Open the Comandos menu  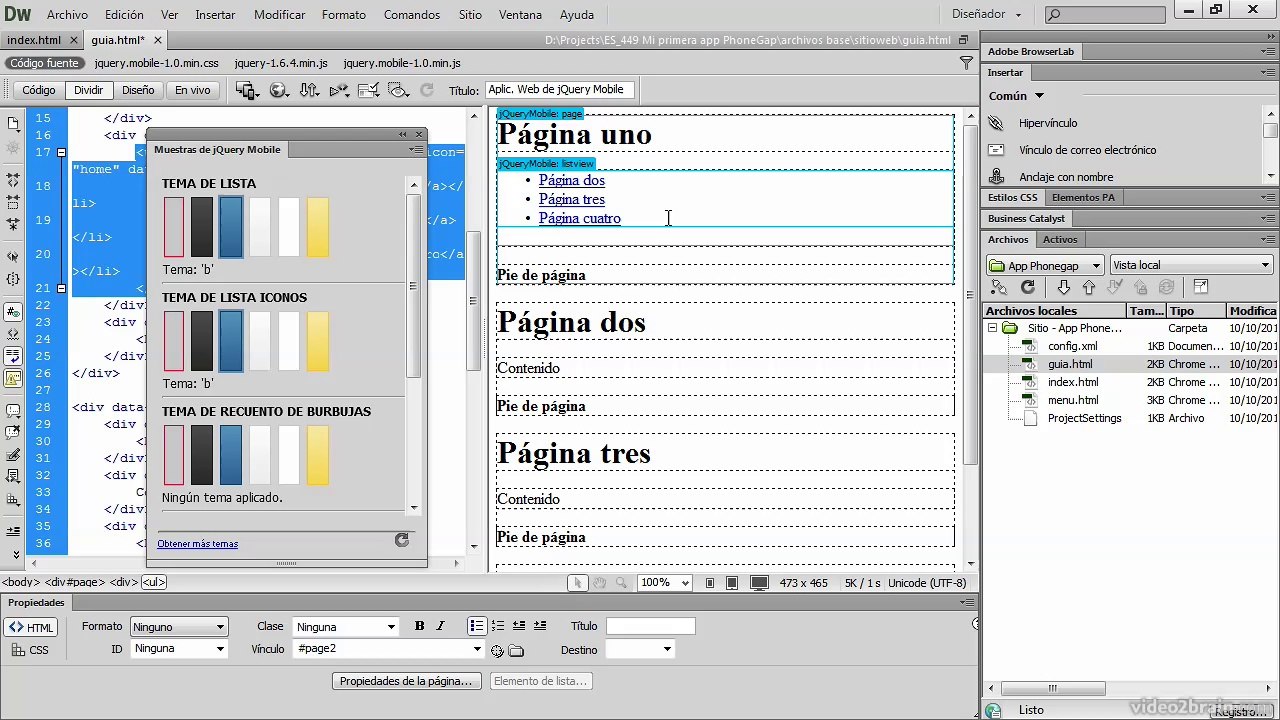click(x=411, y=15)
